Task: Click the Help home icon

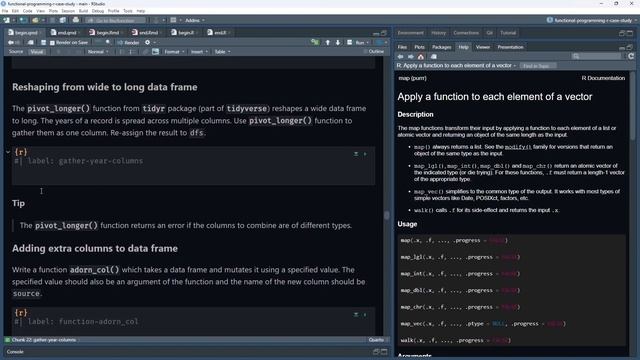Action: click(421, 57)
